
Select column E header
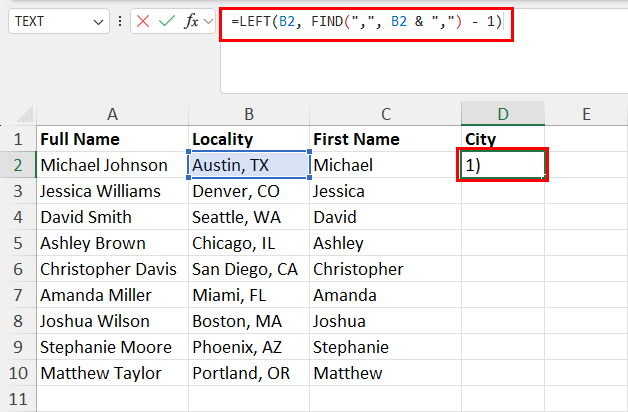pos(586,114)
